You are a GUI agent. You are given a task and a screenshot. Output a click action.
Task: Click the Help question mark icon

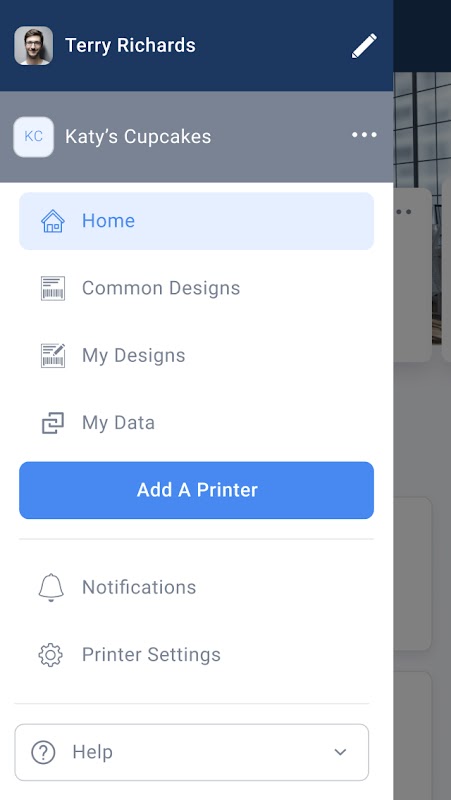(43, 752)
